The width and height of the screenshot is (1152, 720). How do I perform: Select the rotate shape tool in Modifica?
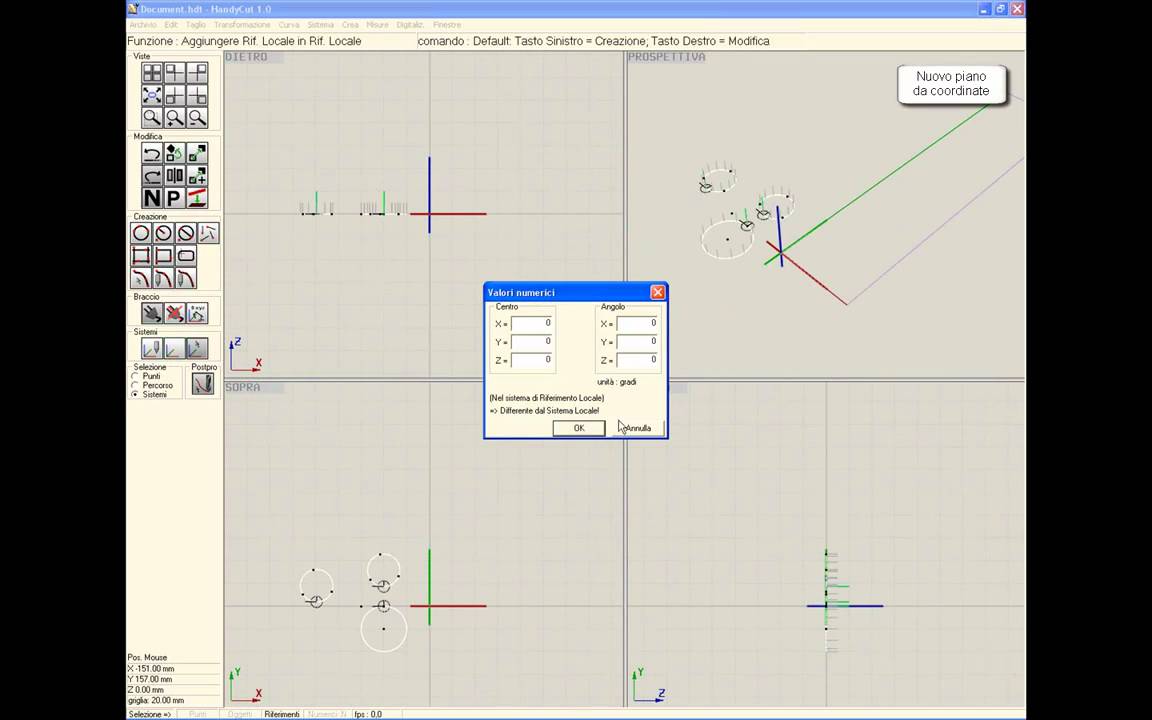(x=174, y=154)
